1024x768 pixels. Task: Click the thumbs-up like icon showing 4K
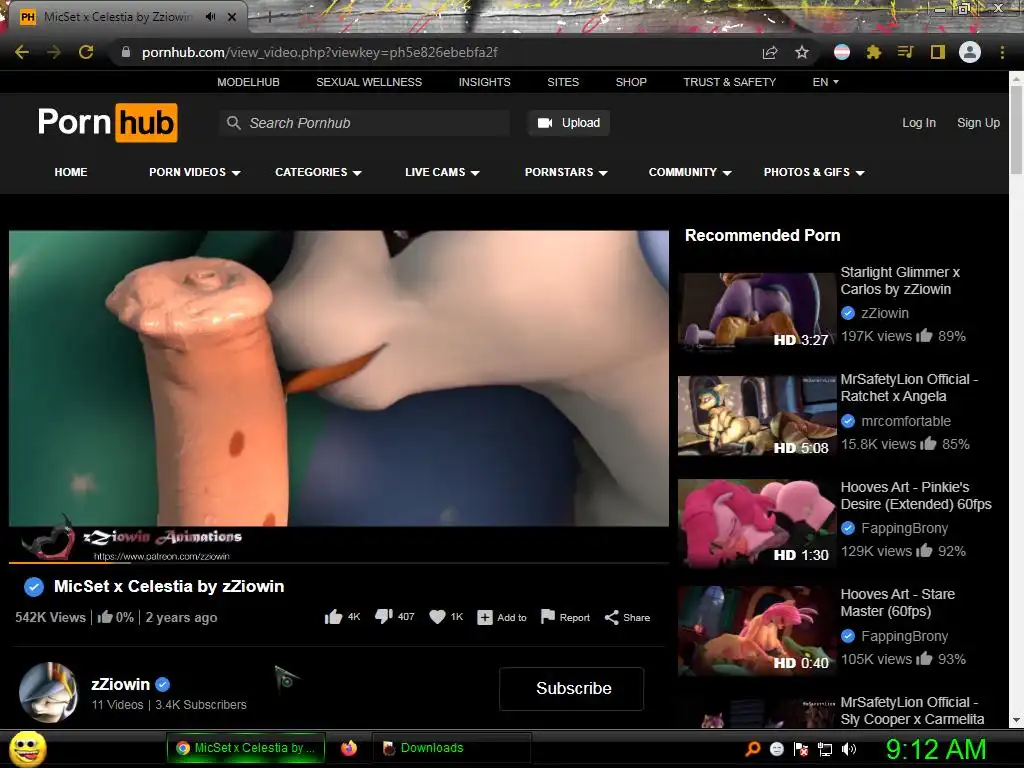click(x=333, y=617)
